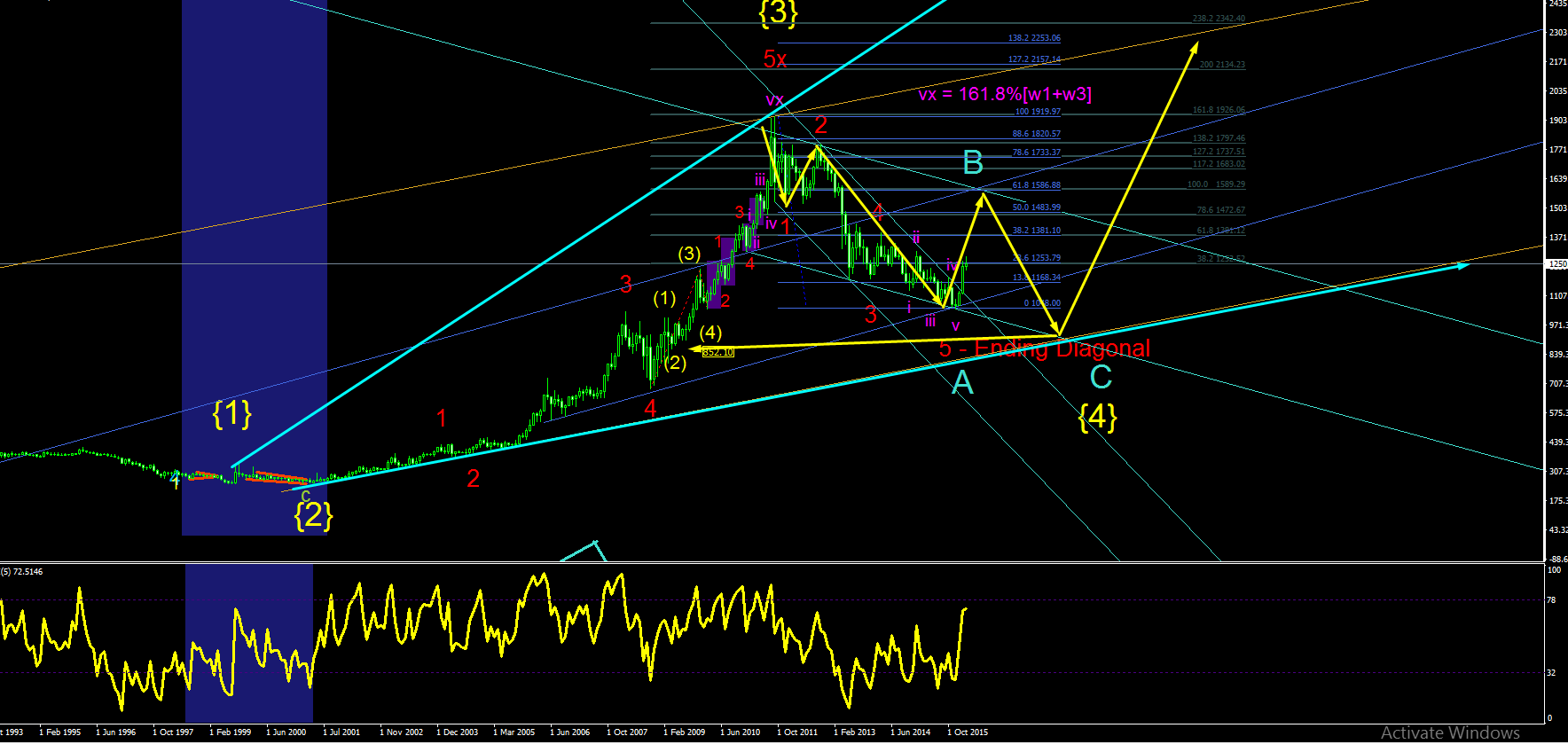Click Fibonacci extension '127.2 1737.51'

[1219, 152]
